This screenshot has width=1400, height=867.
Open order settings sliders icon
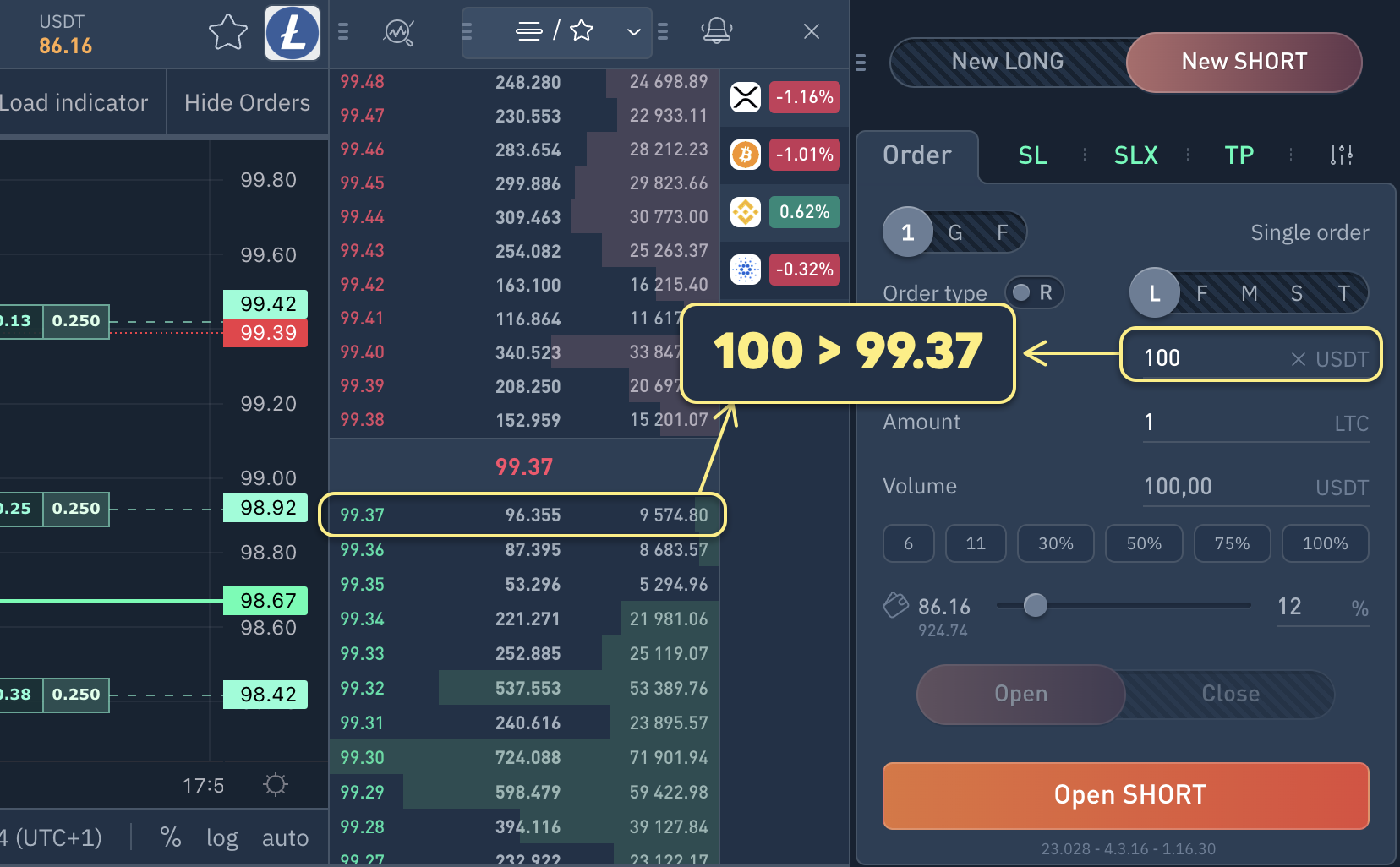[x=1341, y=155]
